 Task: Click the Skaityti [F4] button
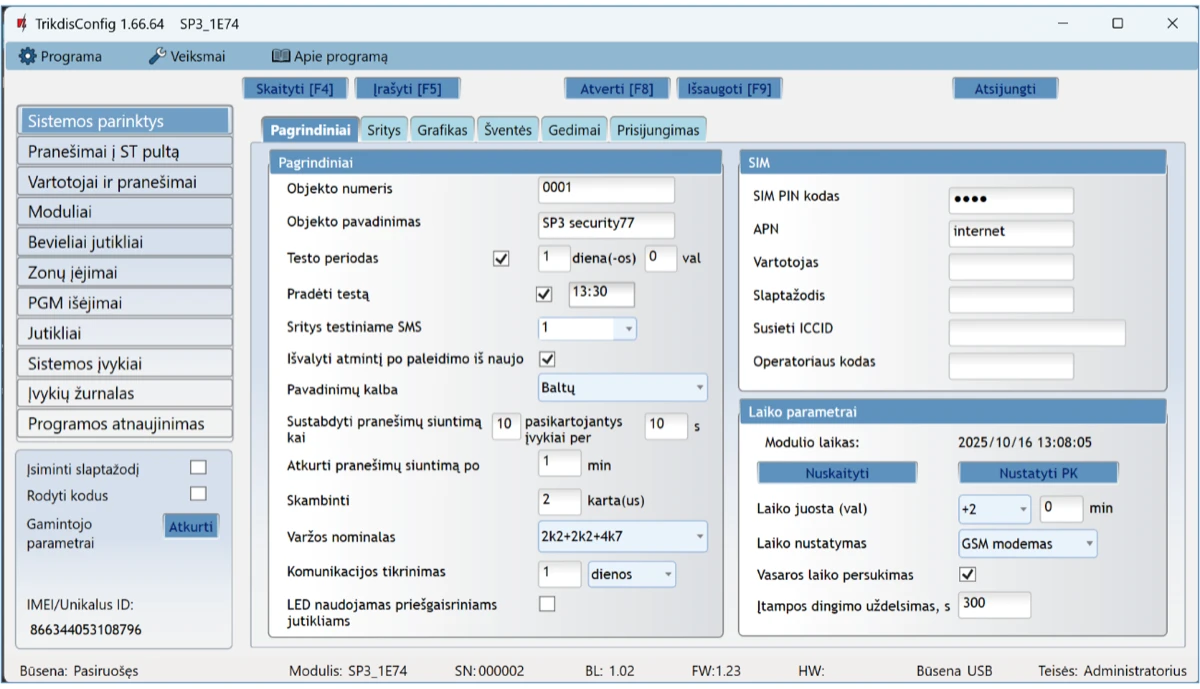point(295,88)
